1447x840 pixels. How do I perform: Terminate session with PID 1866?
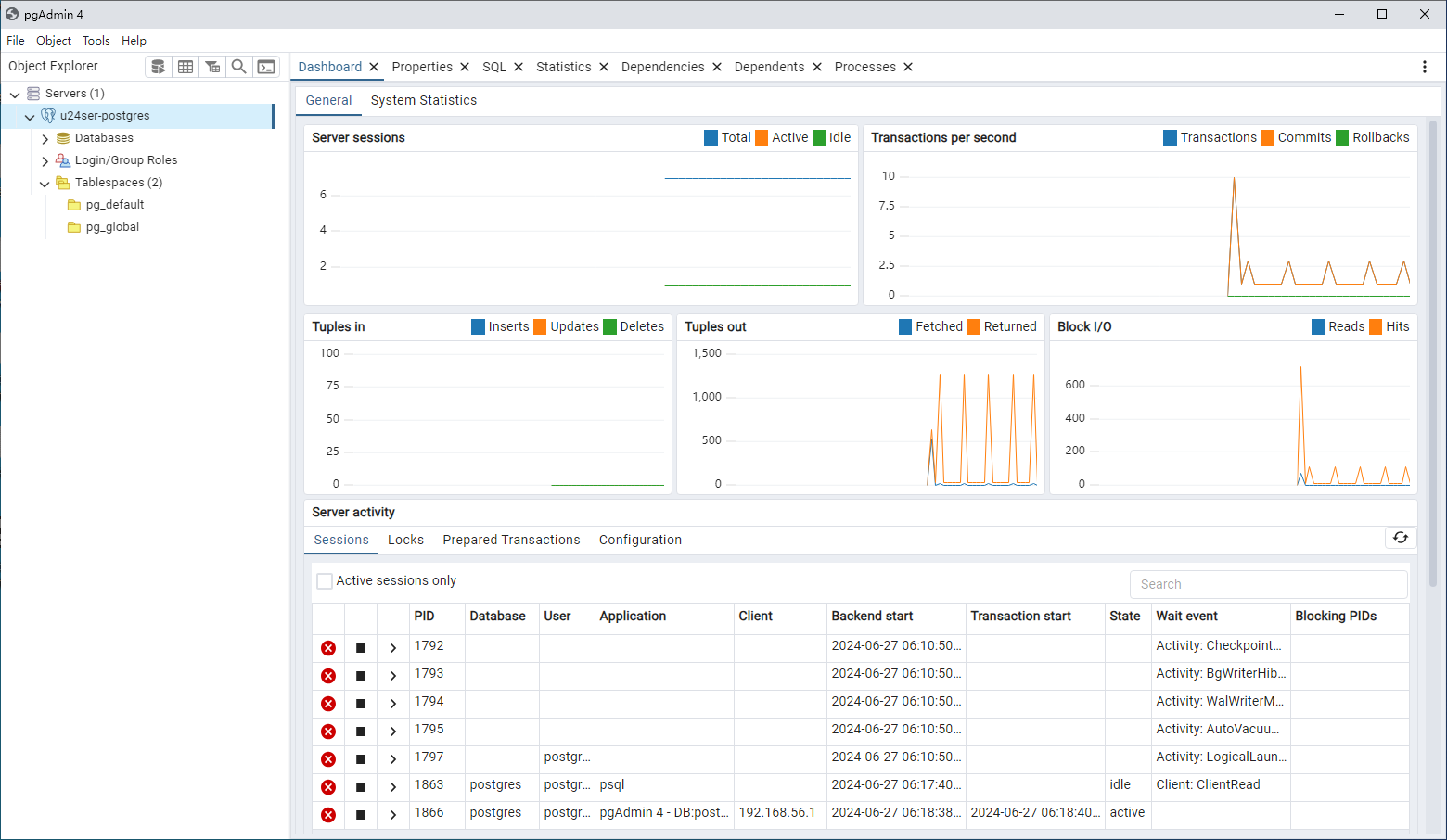tap(328, 815)
